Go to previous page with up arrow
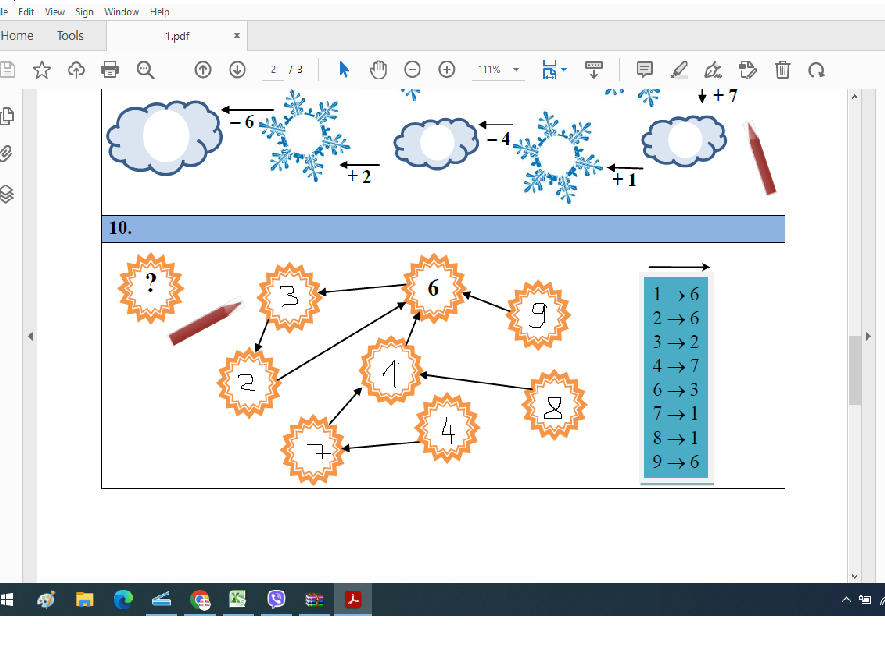Image resolution: width=885 pixels, height=650 pixels. click(x=203, y=69)
